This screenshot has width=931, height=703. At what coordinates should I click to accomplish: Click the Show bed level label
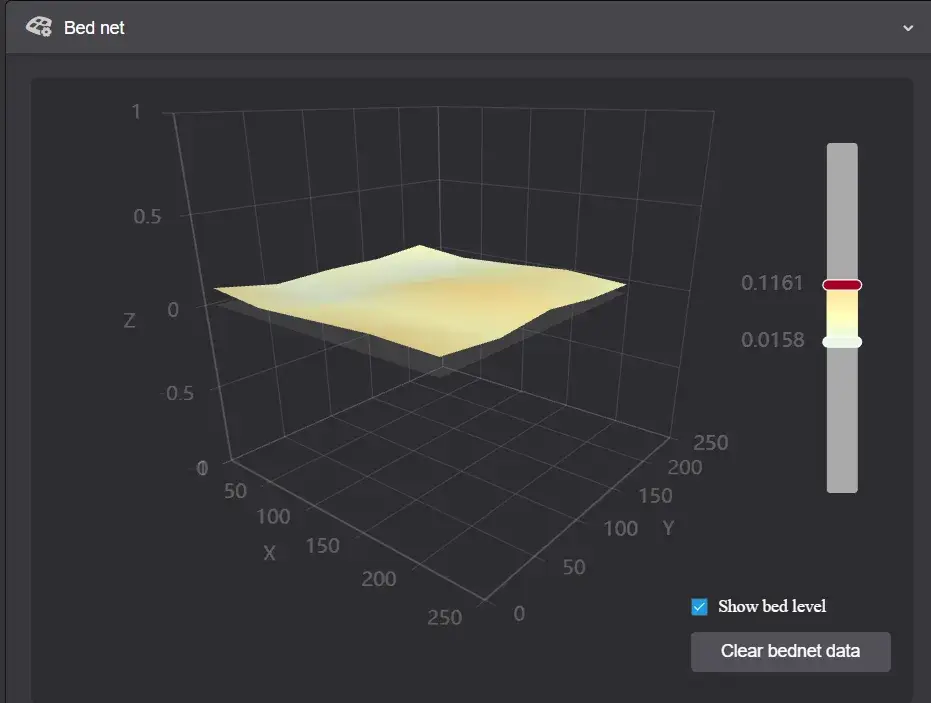pos(772,606)
